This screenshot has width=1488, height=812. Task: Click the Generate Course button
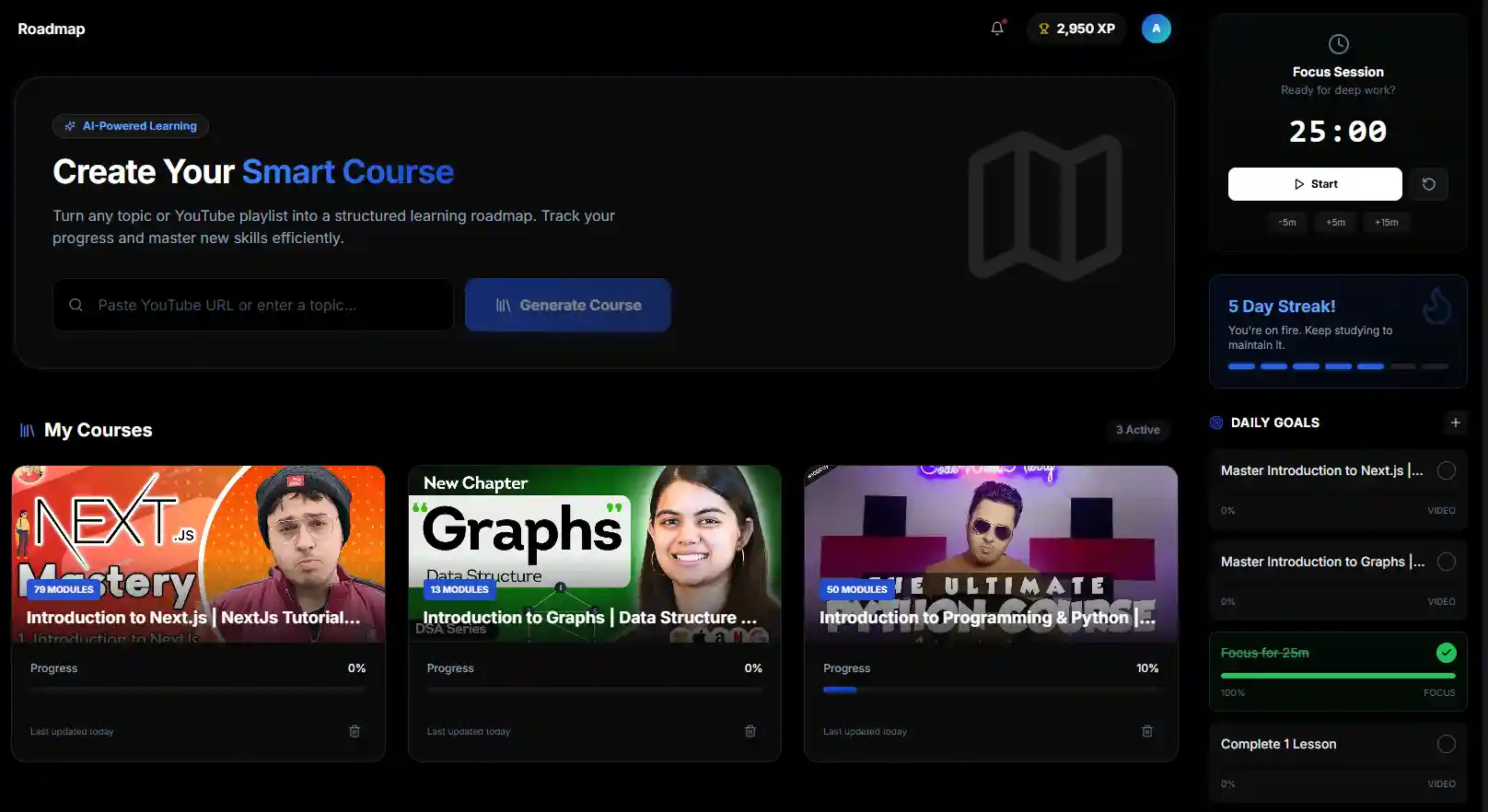pyautogui.click(x=568, y=305)
